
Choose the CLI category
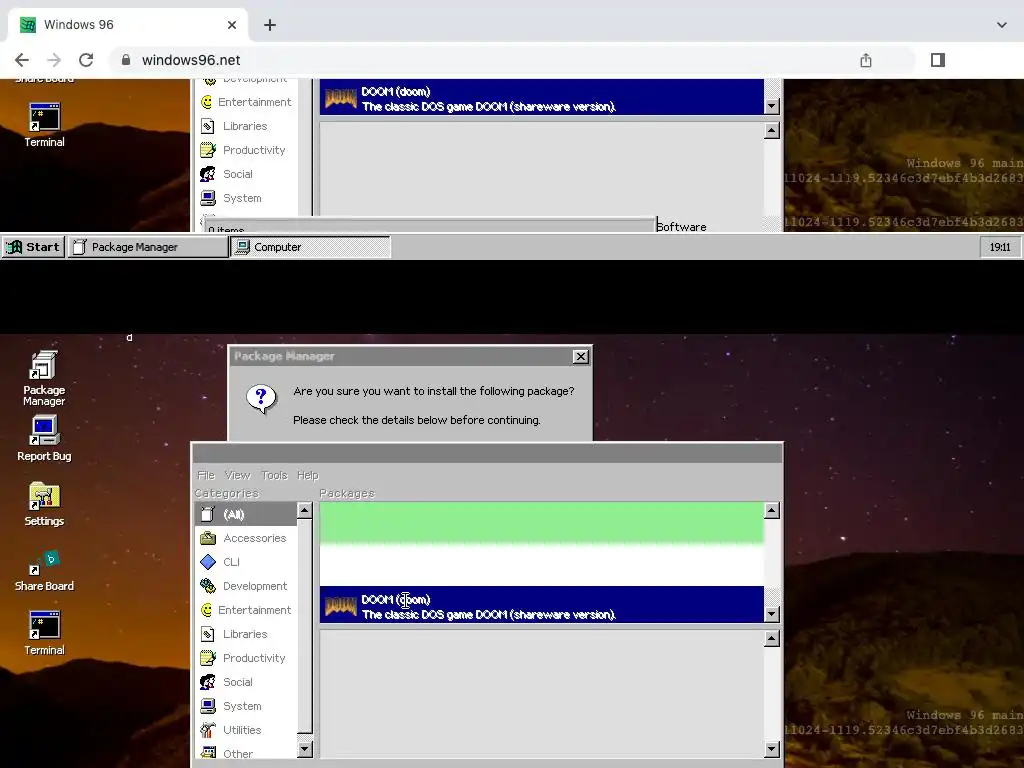click(246, 562)
